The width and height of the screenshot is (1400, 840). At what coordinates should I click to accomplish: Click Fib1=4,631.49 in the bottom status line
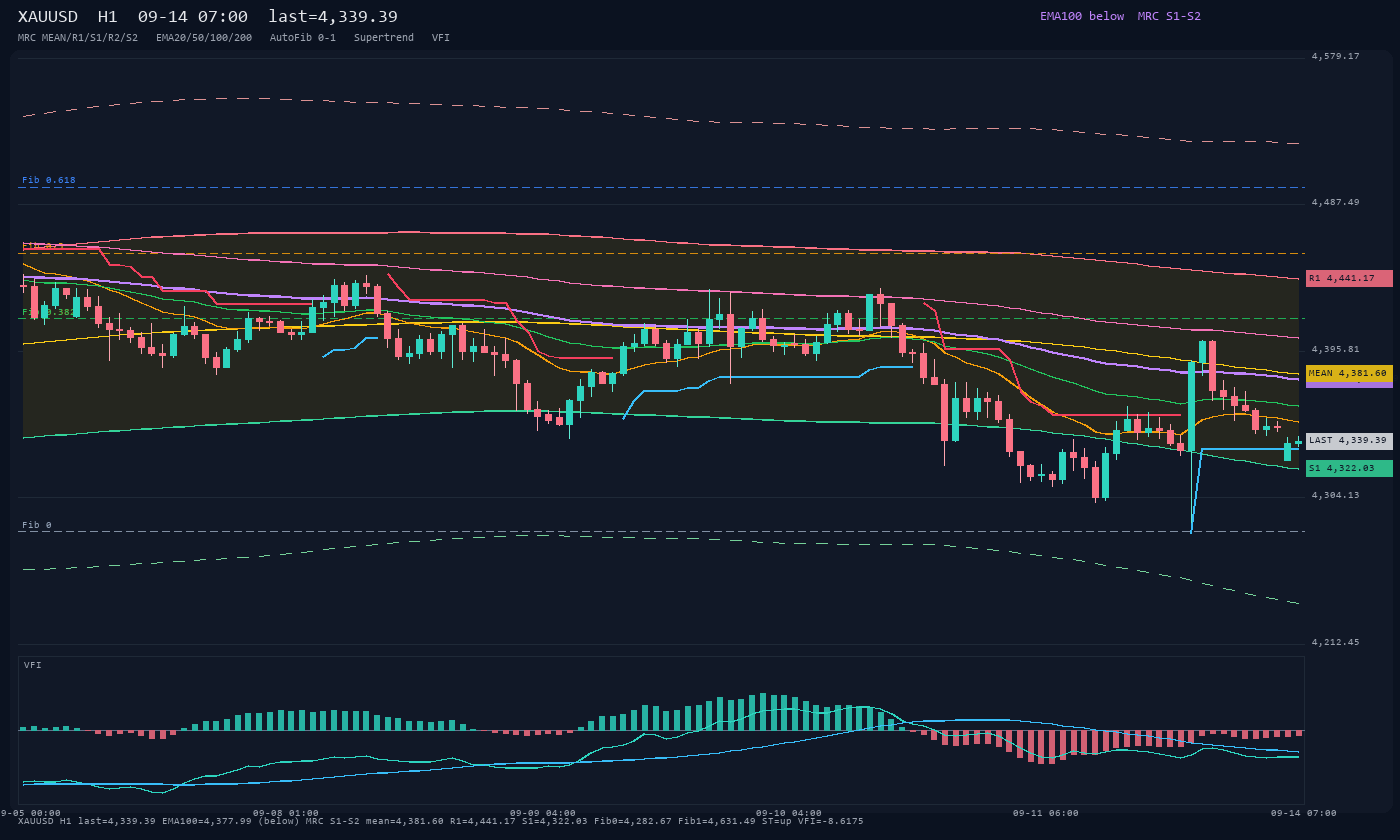click(x=717, y=821)
